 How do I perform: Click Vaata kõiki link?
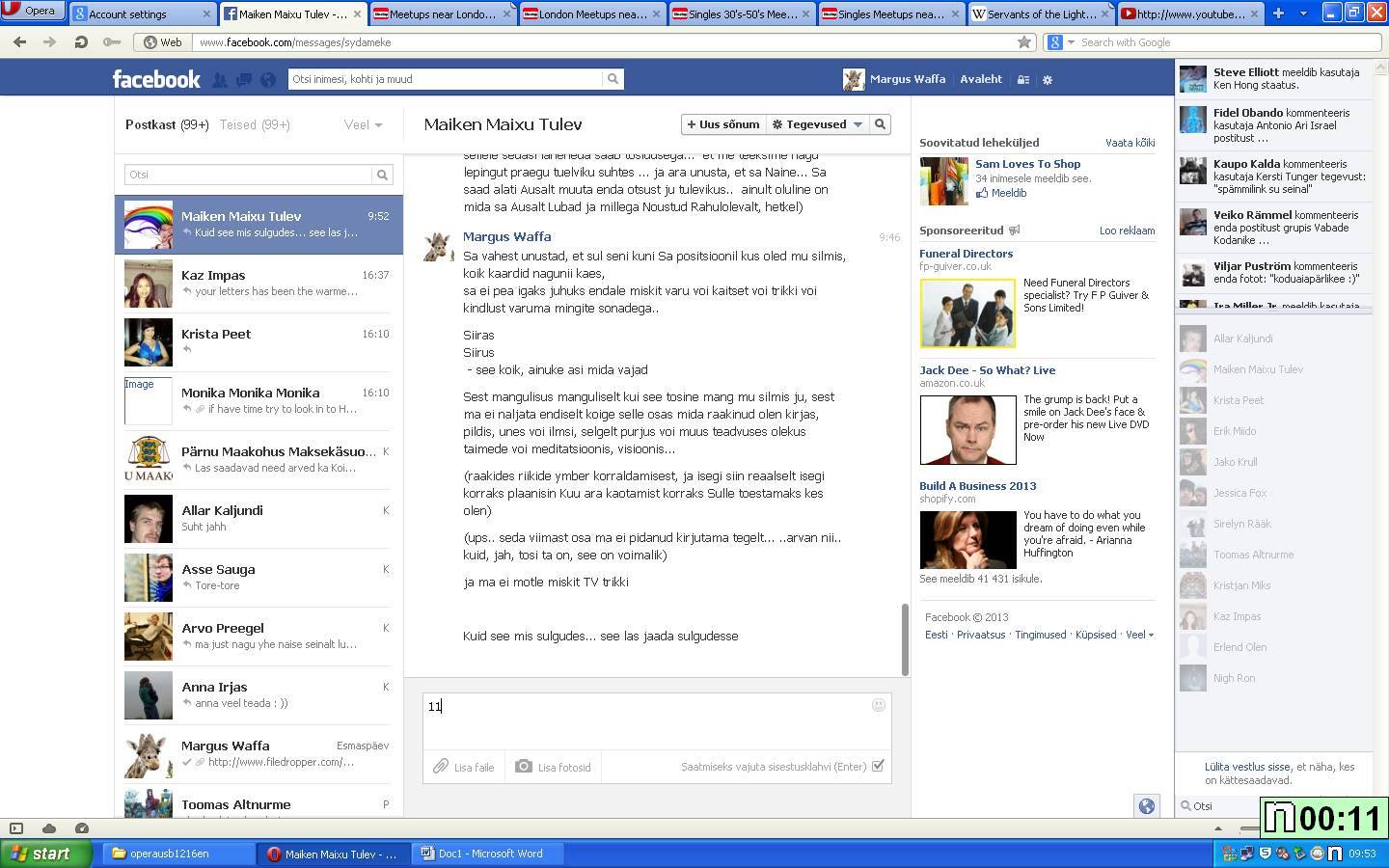tap(1130, 143)
